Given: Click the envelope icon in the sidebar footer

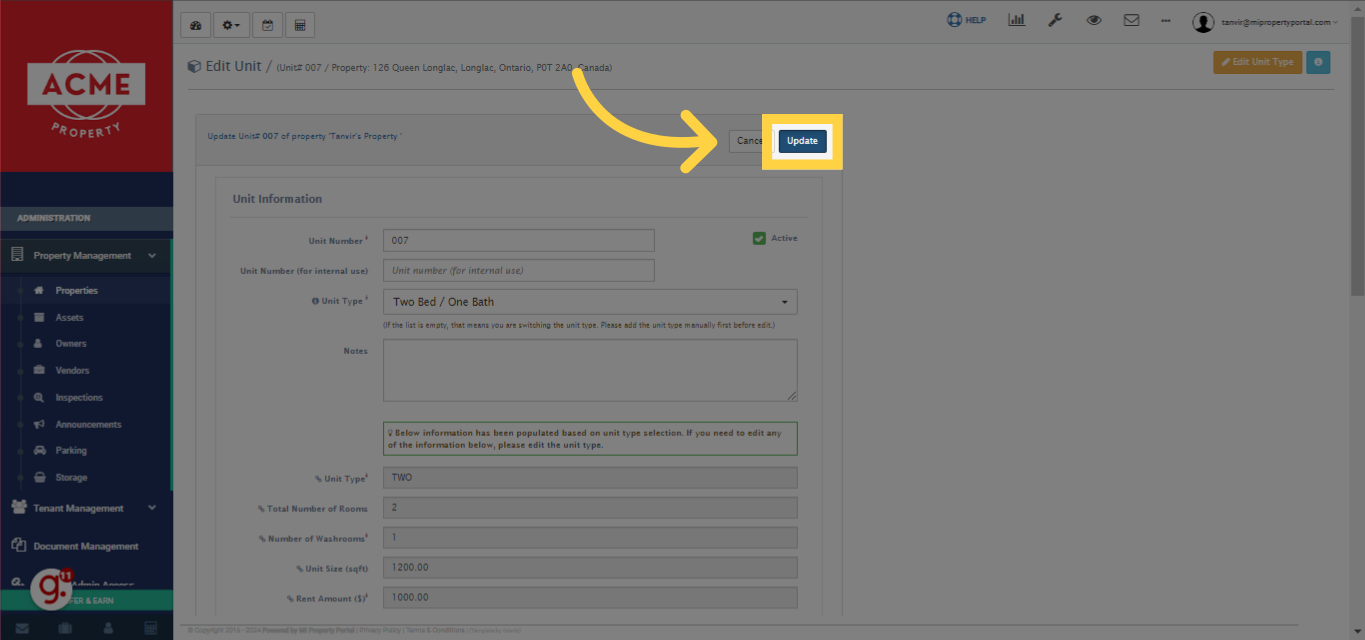Looking at the screenshot, I should [22, 627].
